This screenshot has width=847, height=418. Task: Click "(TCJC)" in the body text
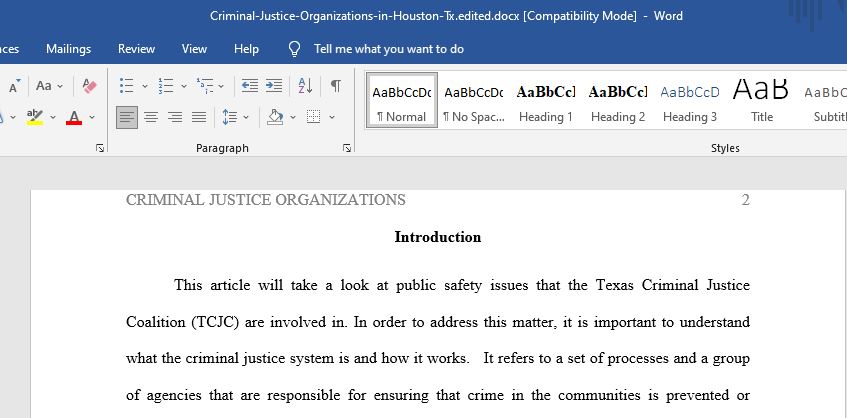click(216, 322)
